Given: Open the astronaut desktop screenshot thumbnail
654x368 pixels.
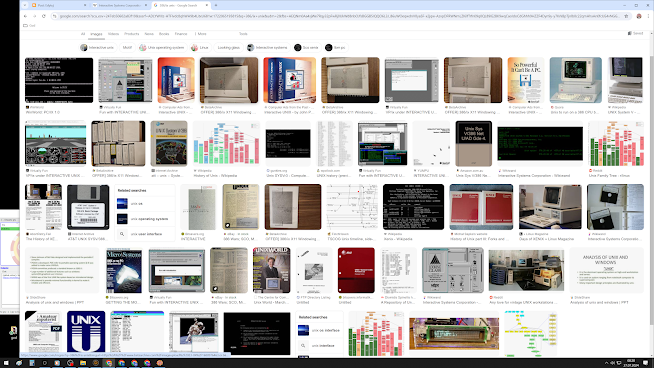Looking at the screenshot, I should [194, 333].
